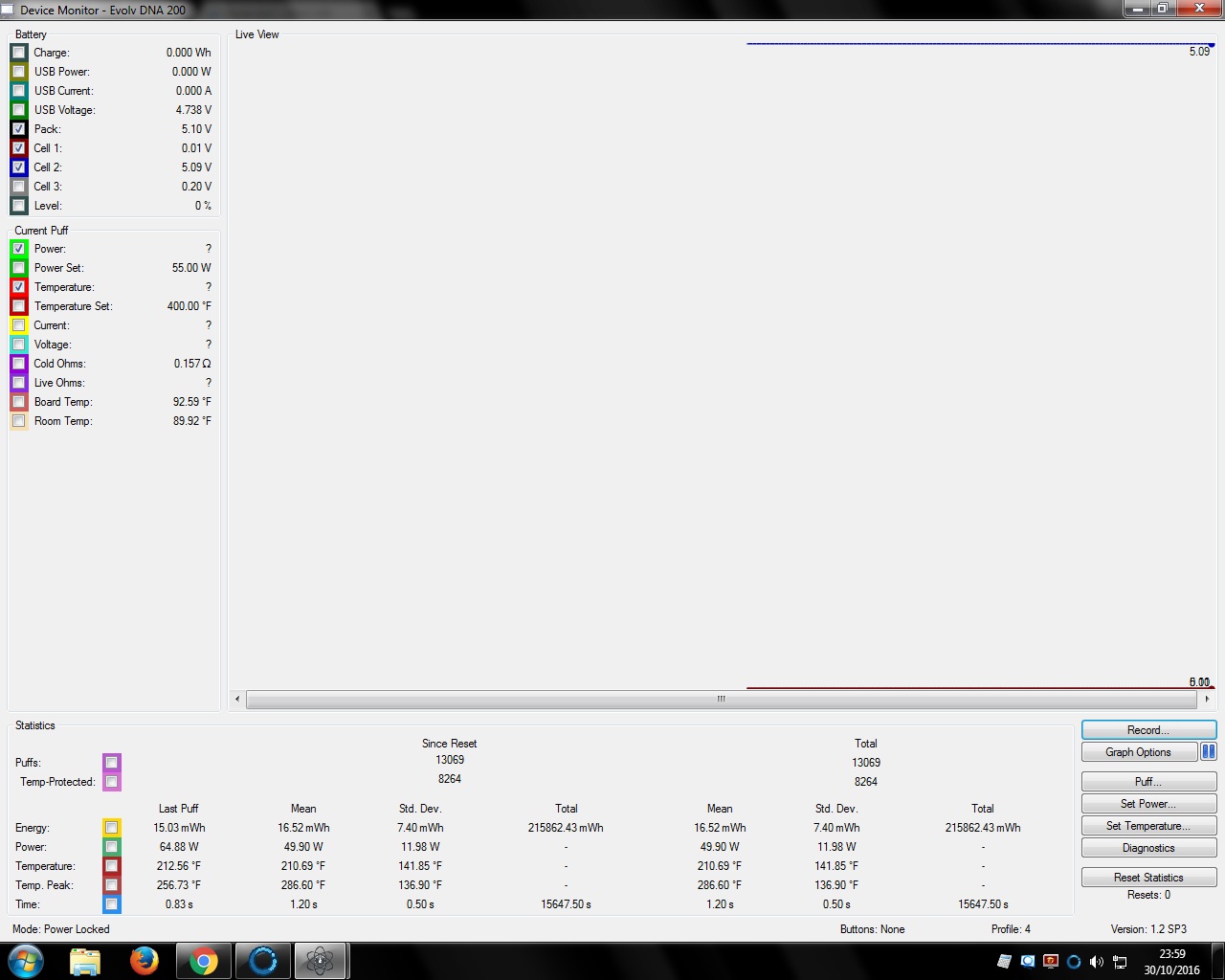Screen dimensions: 1225x980
Task: Click the Diagnostics button
Action: (x=1148, y=848)
